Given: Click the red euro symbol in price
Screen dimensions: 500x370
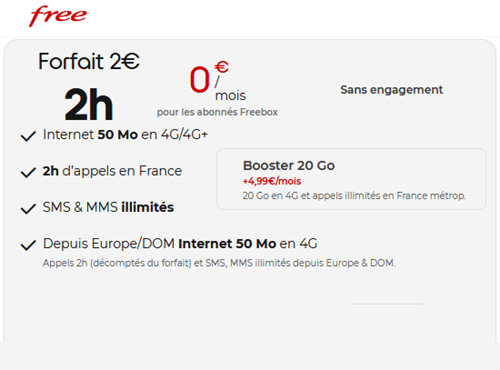Looking at the screenshot, I should point(222,67).
